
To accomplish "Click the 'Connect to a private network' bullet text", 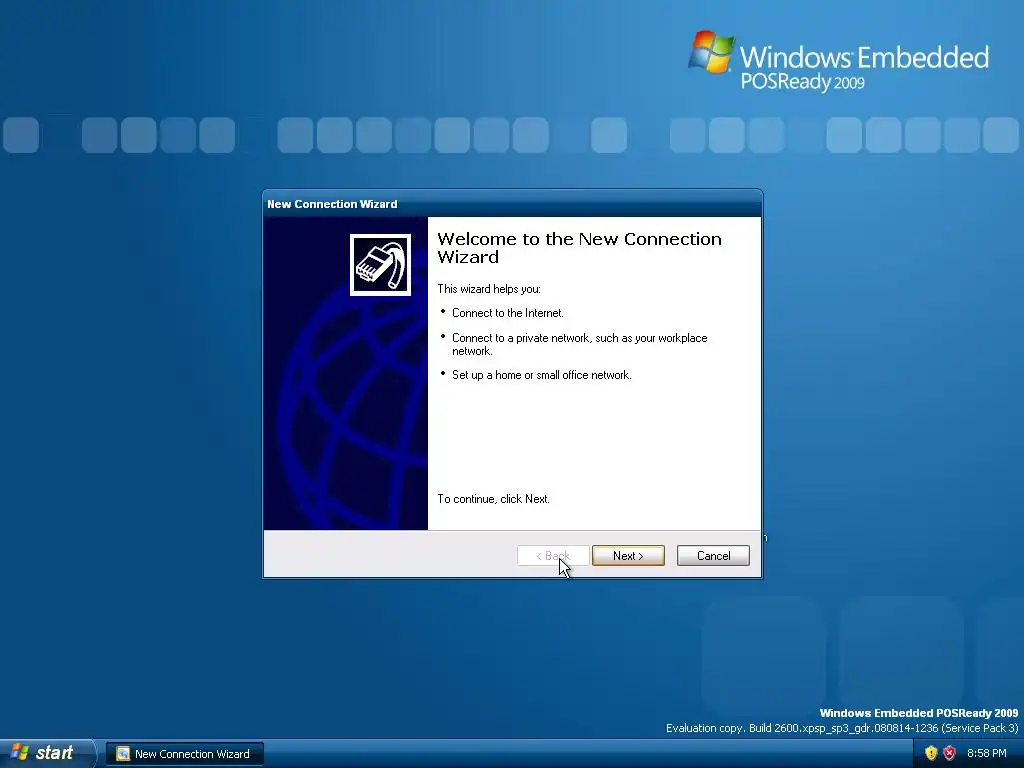I will click(579, 344).
